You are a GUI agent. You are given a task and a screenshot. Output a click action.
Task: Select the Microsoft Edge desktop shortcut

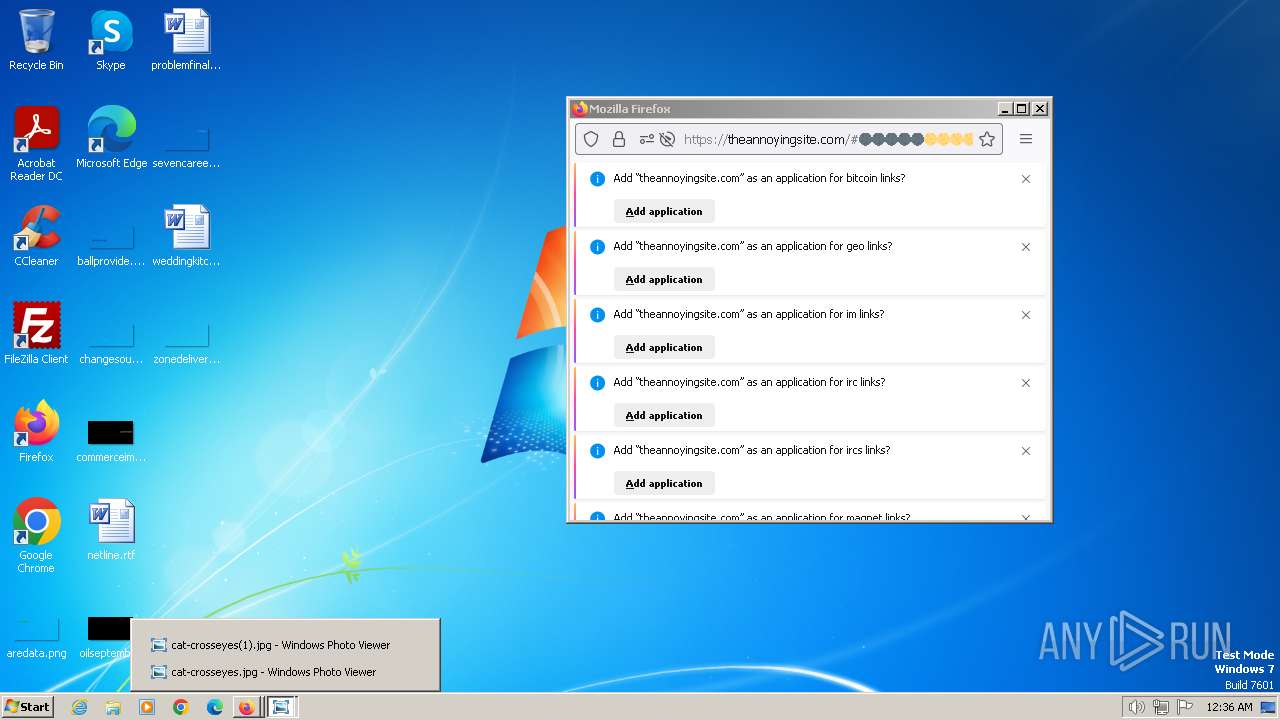[x=111, y=138]
